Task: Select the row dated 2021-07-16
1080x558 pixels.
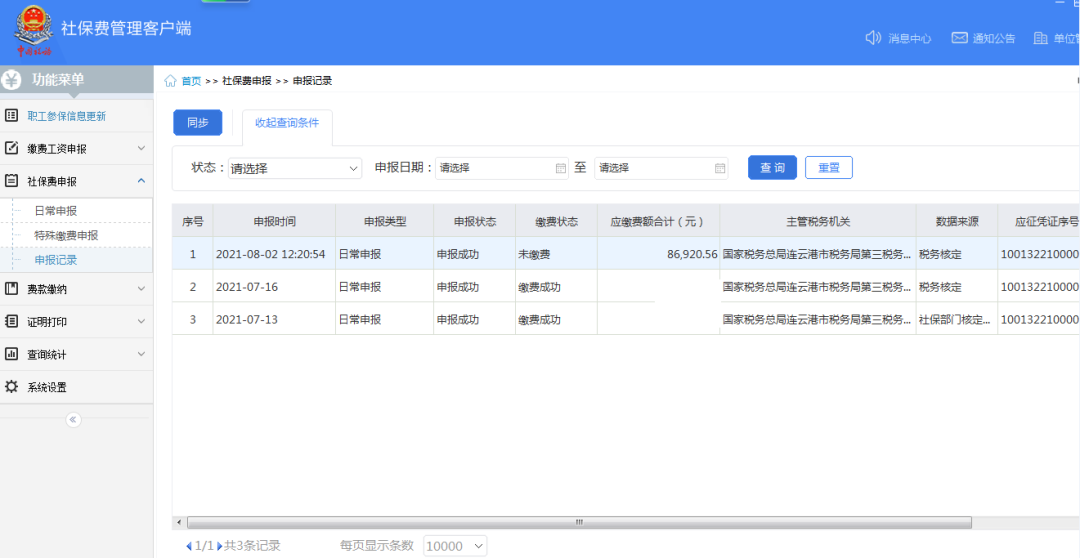Action: pyautogui.click(x=625, y=286)
